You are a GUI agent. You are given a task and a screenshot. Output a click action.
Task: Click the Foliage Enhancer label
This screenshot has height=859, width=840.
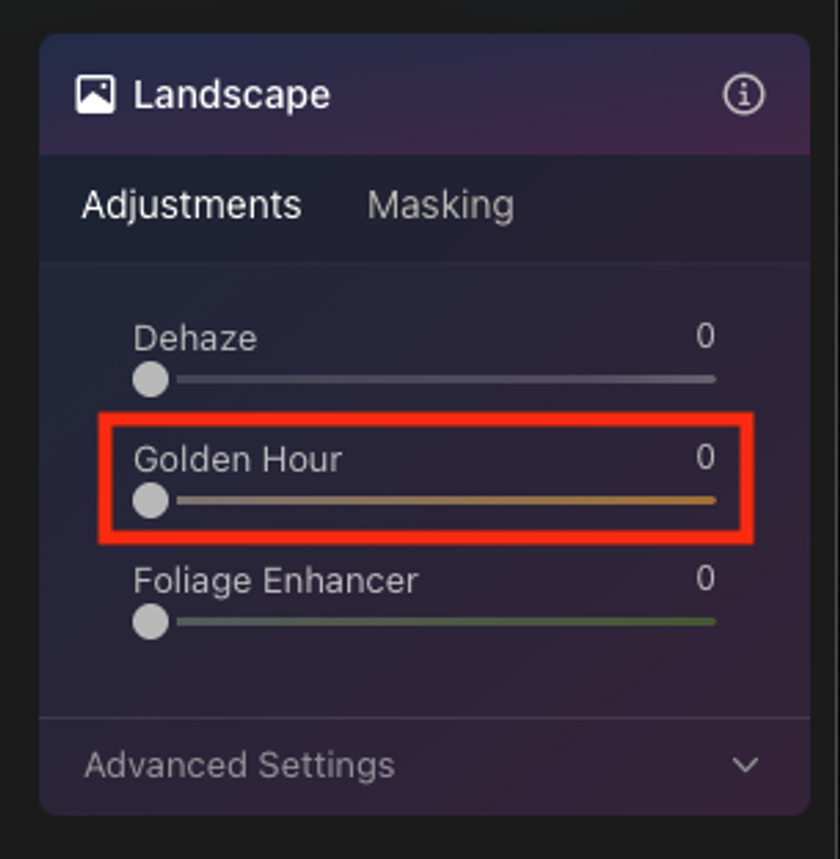point(276,581)
